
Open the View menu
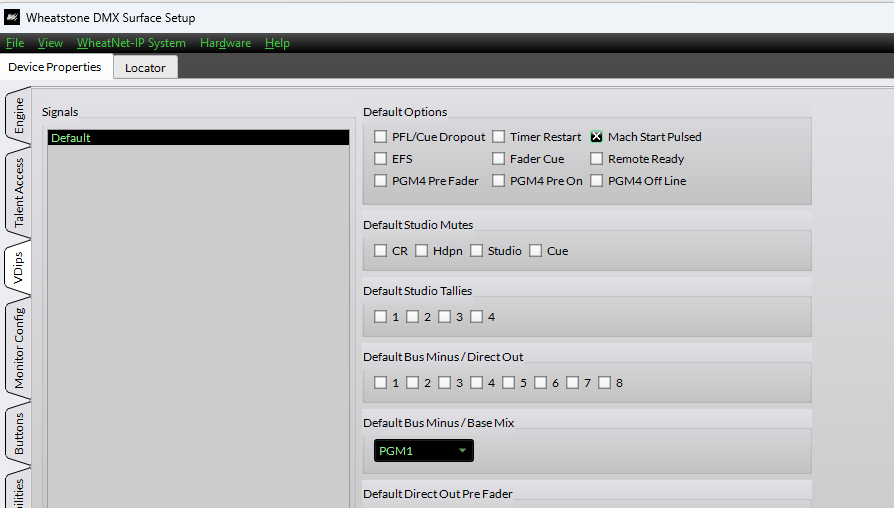[x=50, y=43]
